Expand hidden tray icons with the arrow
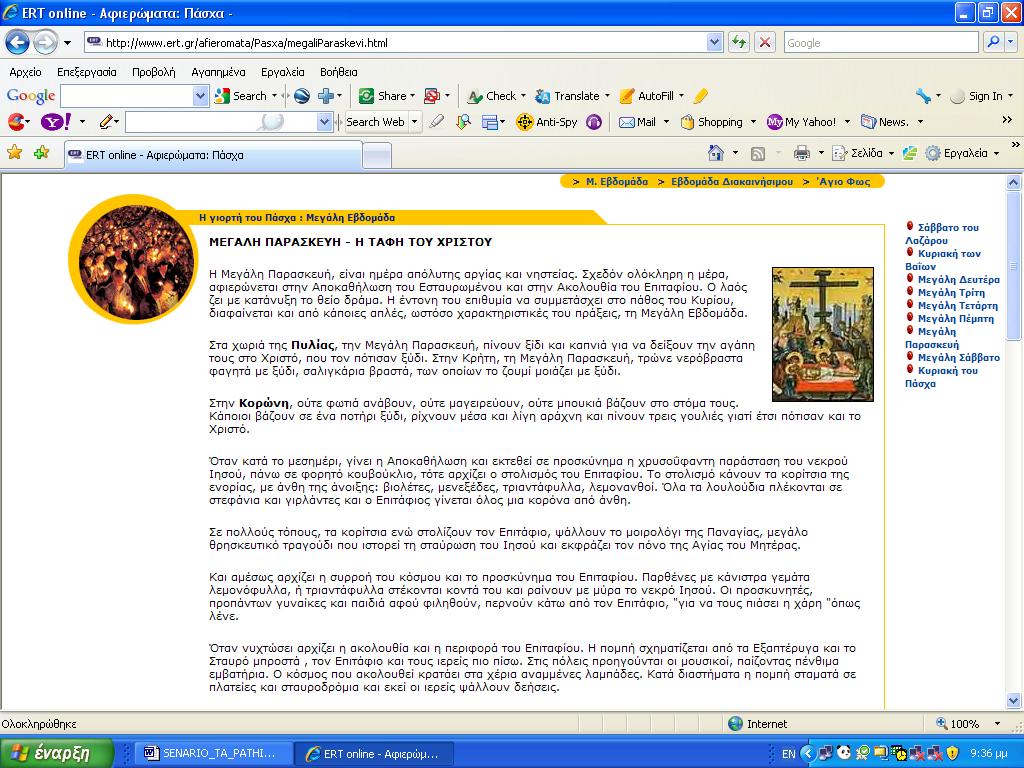Screen dimensions: 1024x768 808,753
